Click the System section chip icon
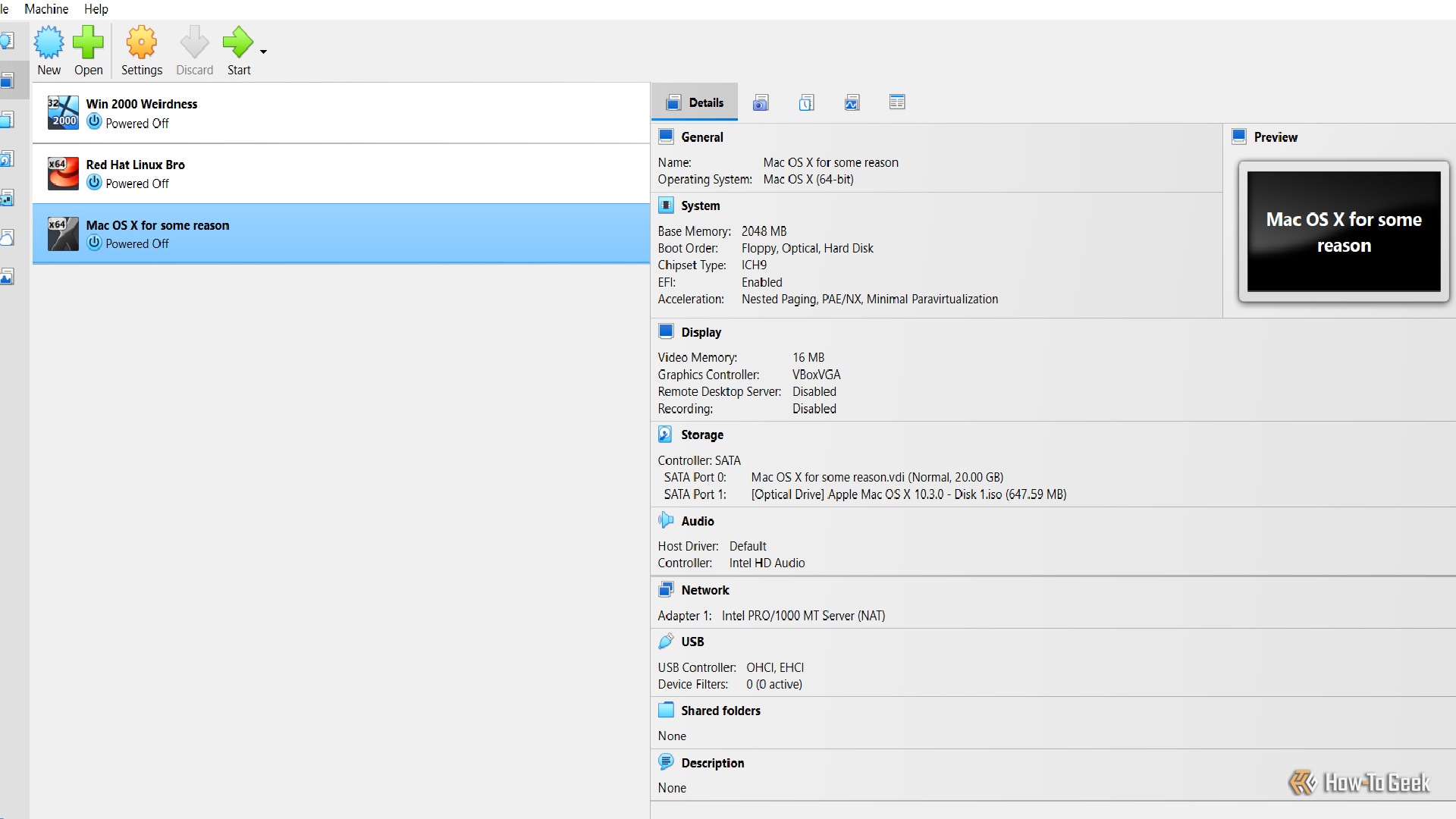The image size is (1456, 819). (x=666, y=205)
